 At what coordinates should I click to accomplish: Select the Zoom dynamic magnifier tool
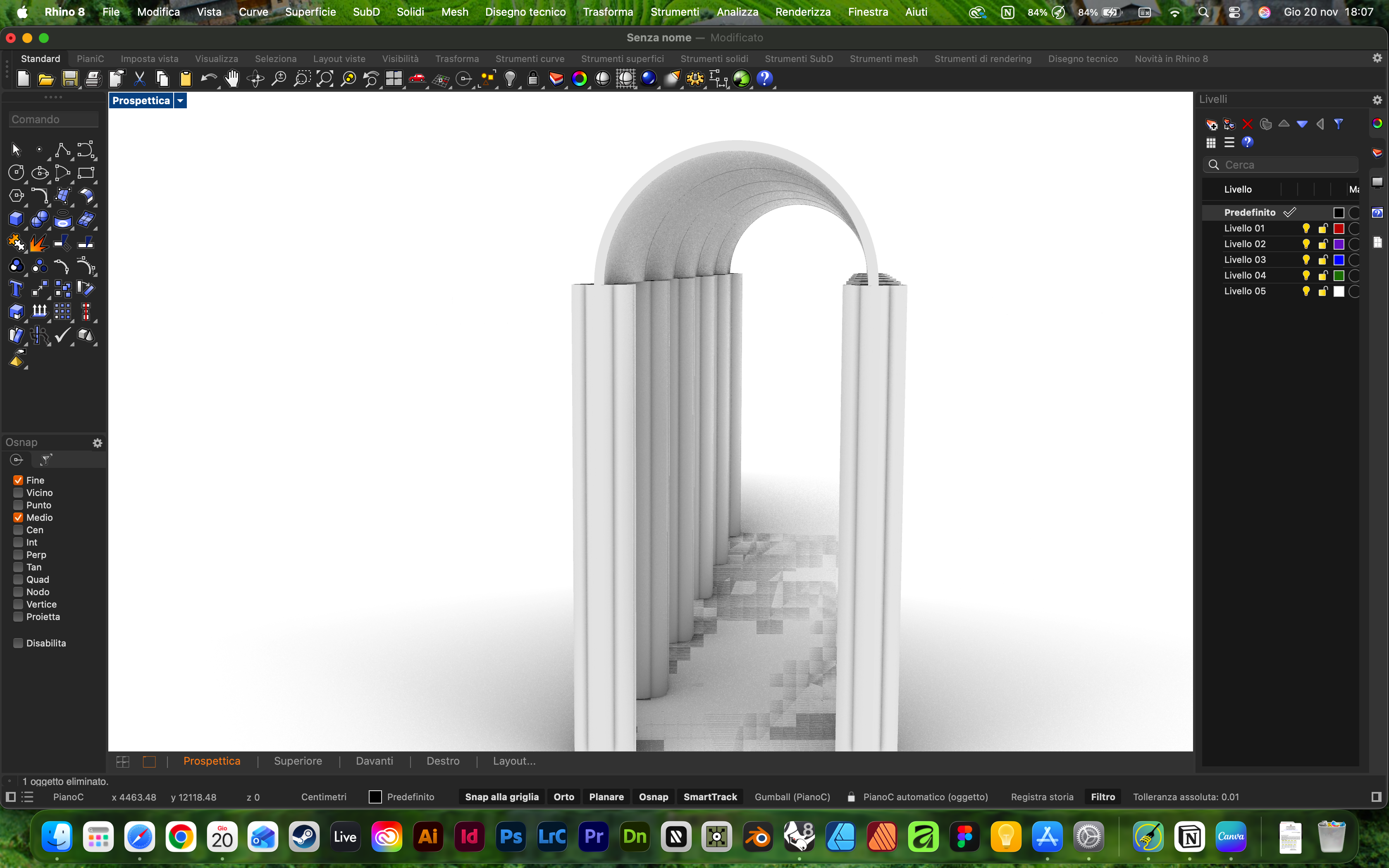pos(279,79)
